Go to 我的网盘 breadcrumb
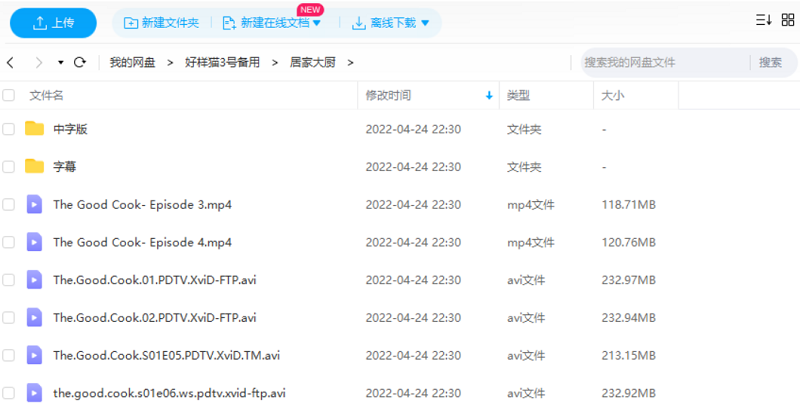 (x=132, y=62)
